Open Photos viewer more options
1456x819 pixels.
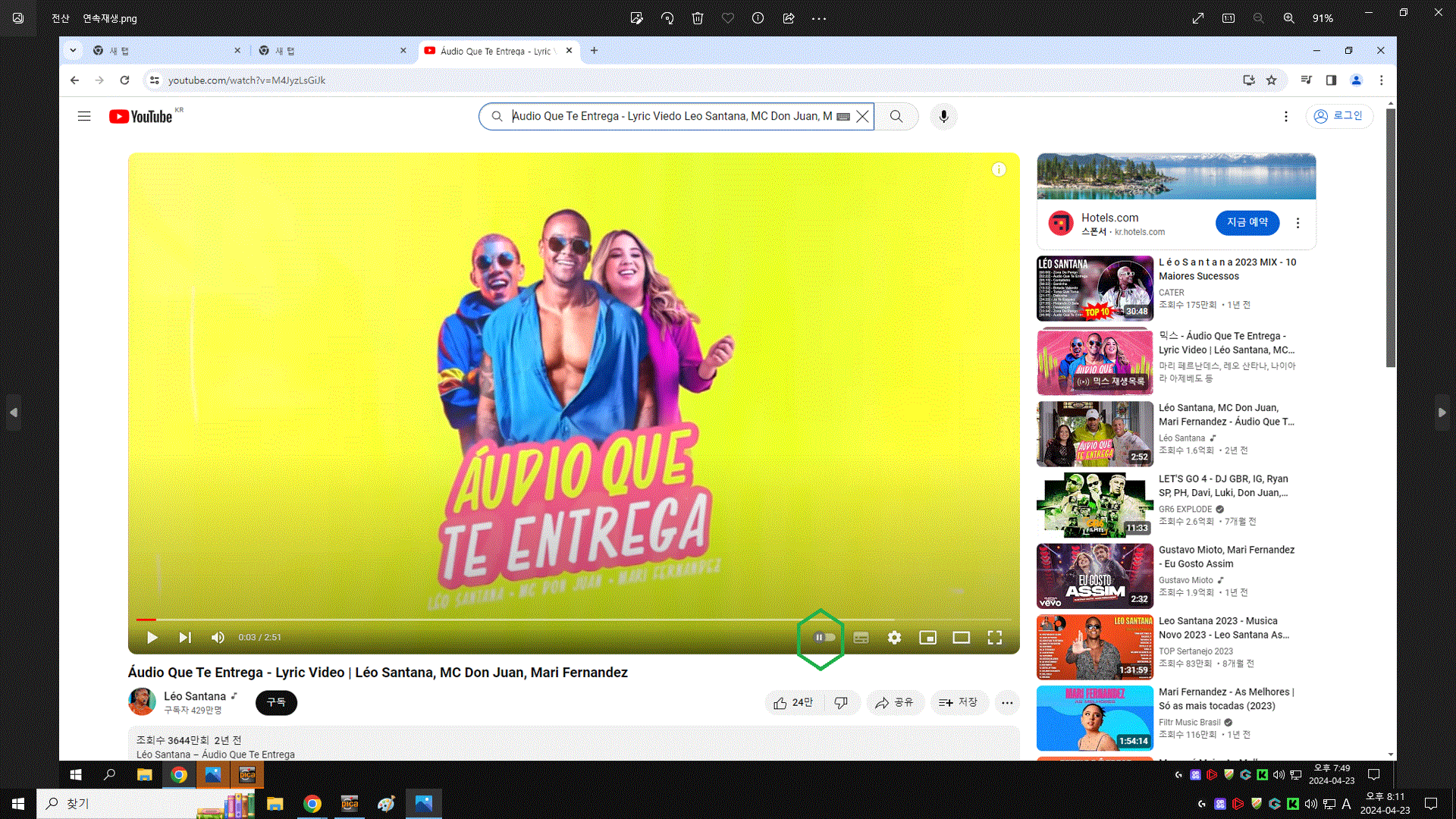pos(819,18)
